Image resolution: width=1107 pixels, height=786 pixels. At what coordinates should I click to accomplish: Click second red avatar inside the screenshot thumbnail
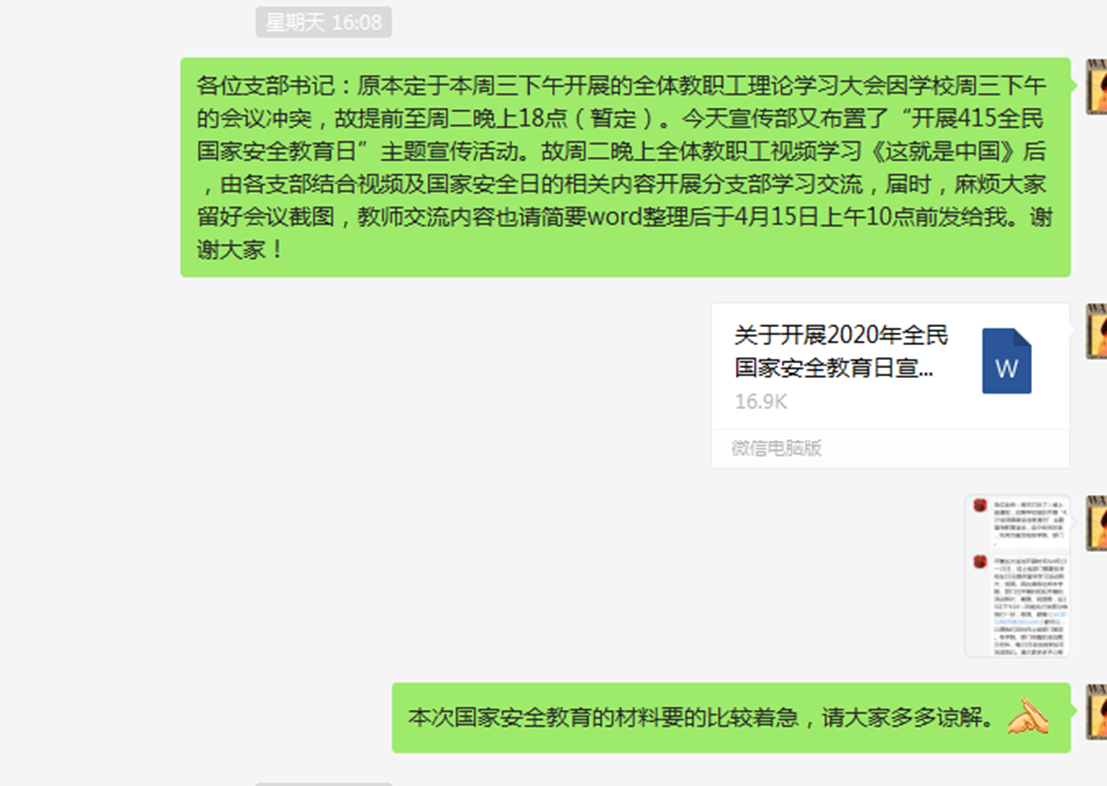[x=980, y=561]
